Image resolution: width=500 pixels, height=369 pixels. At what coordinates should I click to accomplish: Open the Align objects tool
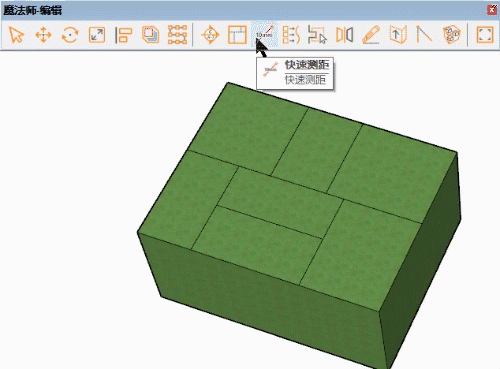point(124,35)
